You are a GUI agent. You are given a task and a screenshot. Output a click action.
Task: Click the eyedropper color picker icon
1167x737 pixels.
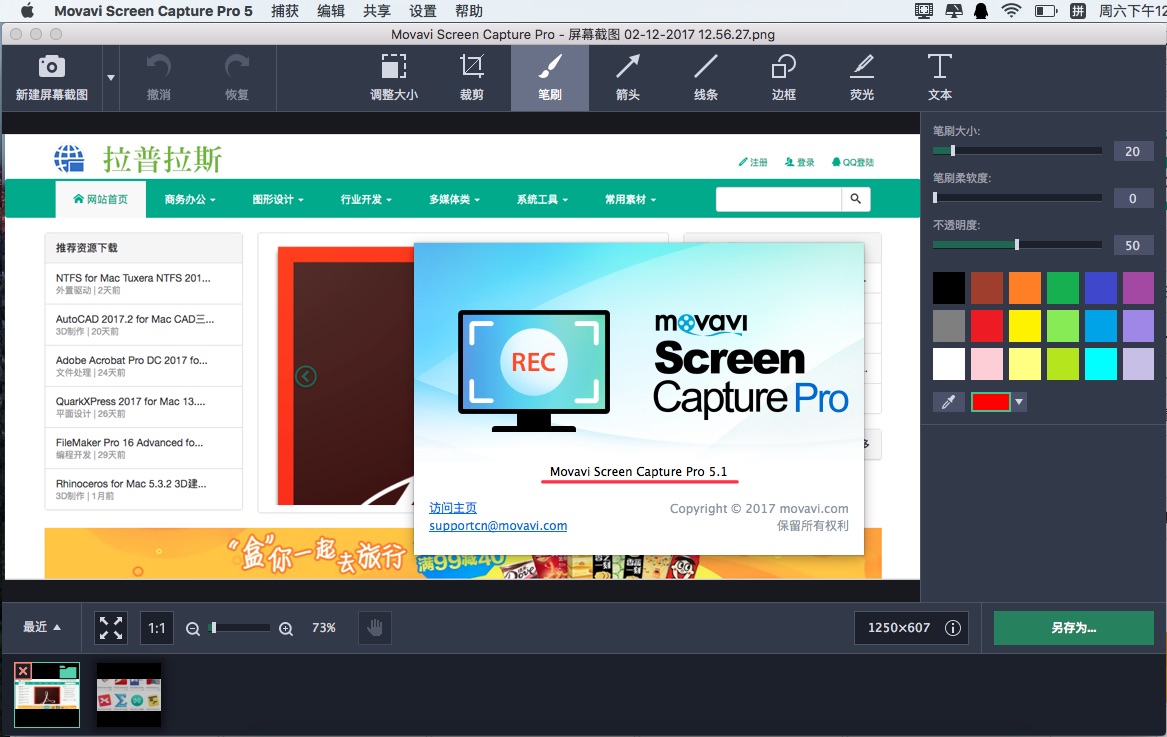click(x=948, y=402)
